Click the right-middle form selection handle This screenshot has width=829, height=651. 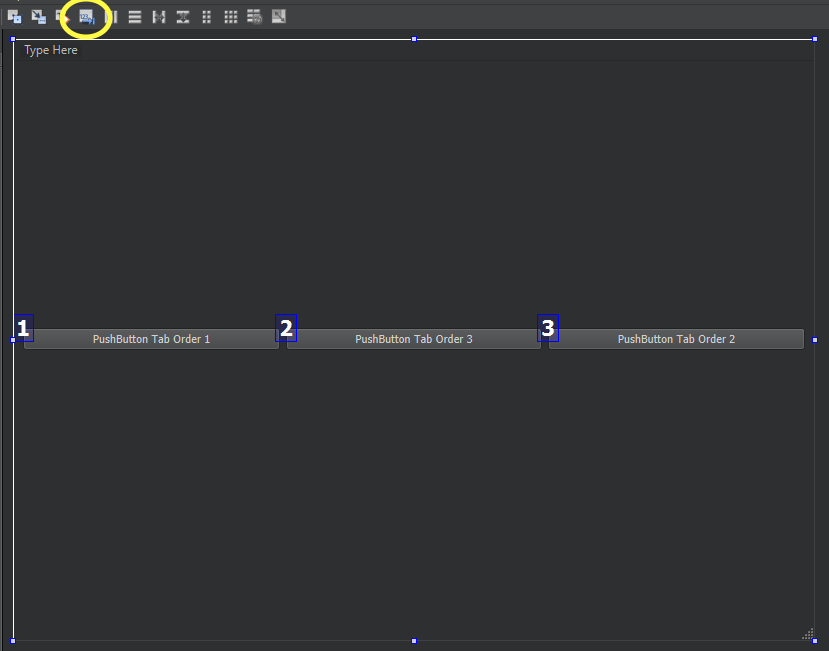(x=815, y=340)
